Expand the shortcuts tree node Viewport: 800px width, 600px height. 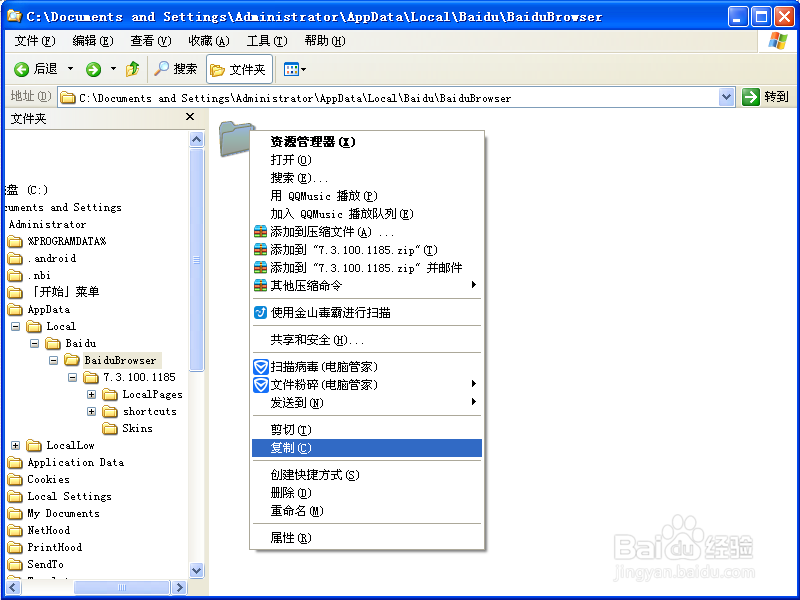click(91, 411)
